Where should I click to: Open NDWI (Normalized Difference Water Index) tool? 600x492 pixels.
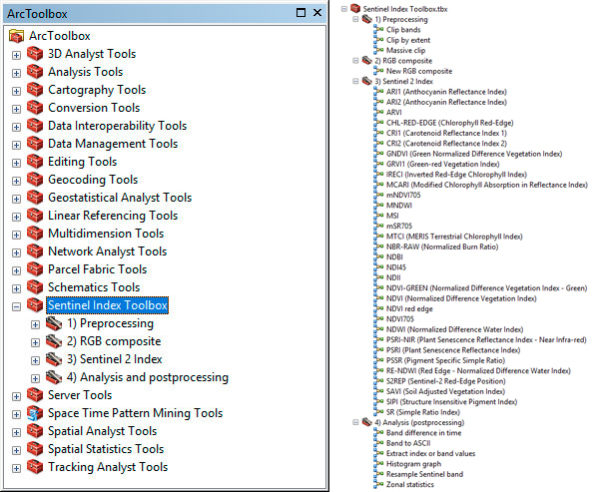pos(455,329)
